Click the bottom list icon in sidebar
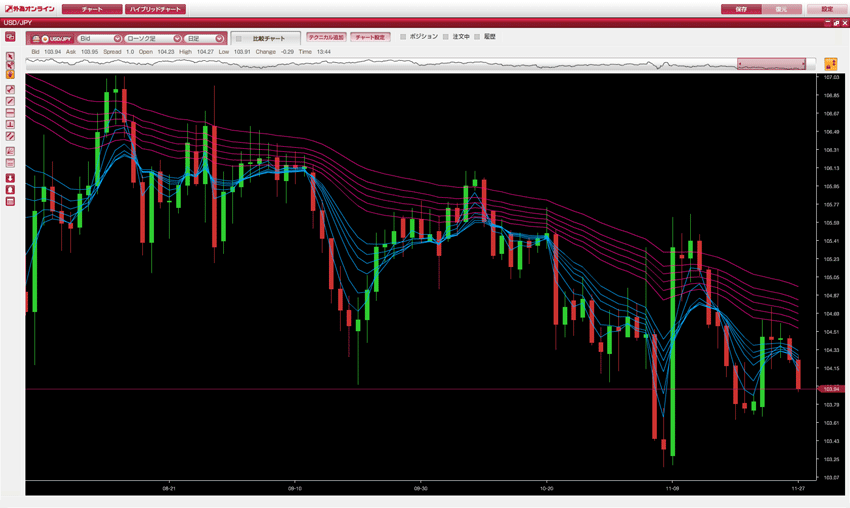This screenshot has width=850, height=508. (x=10, y=202)
